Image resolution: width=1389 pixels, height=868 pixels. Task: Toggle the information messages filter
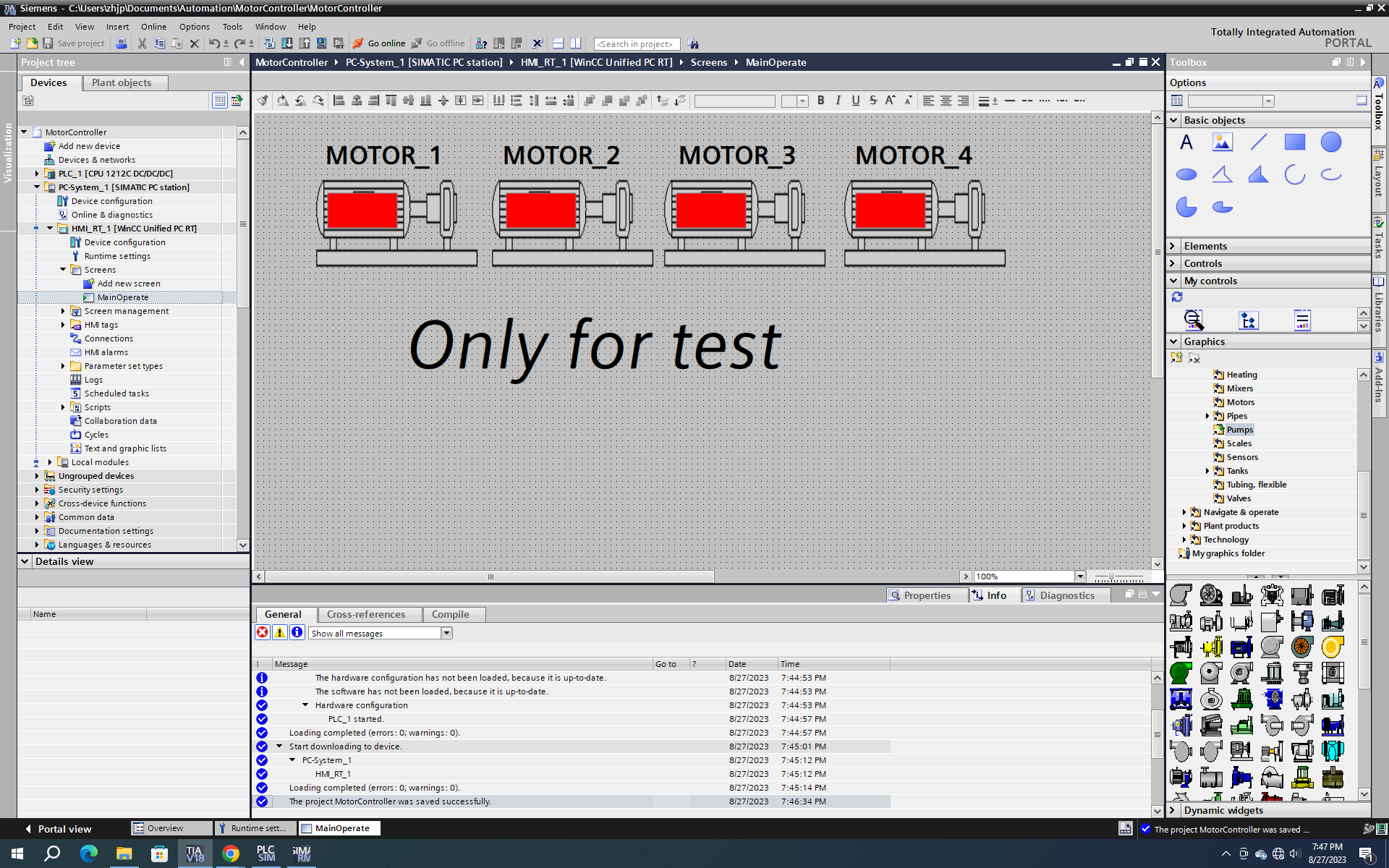click(x=297, y=633)
